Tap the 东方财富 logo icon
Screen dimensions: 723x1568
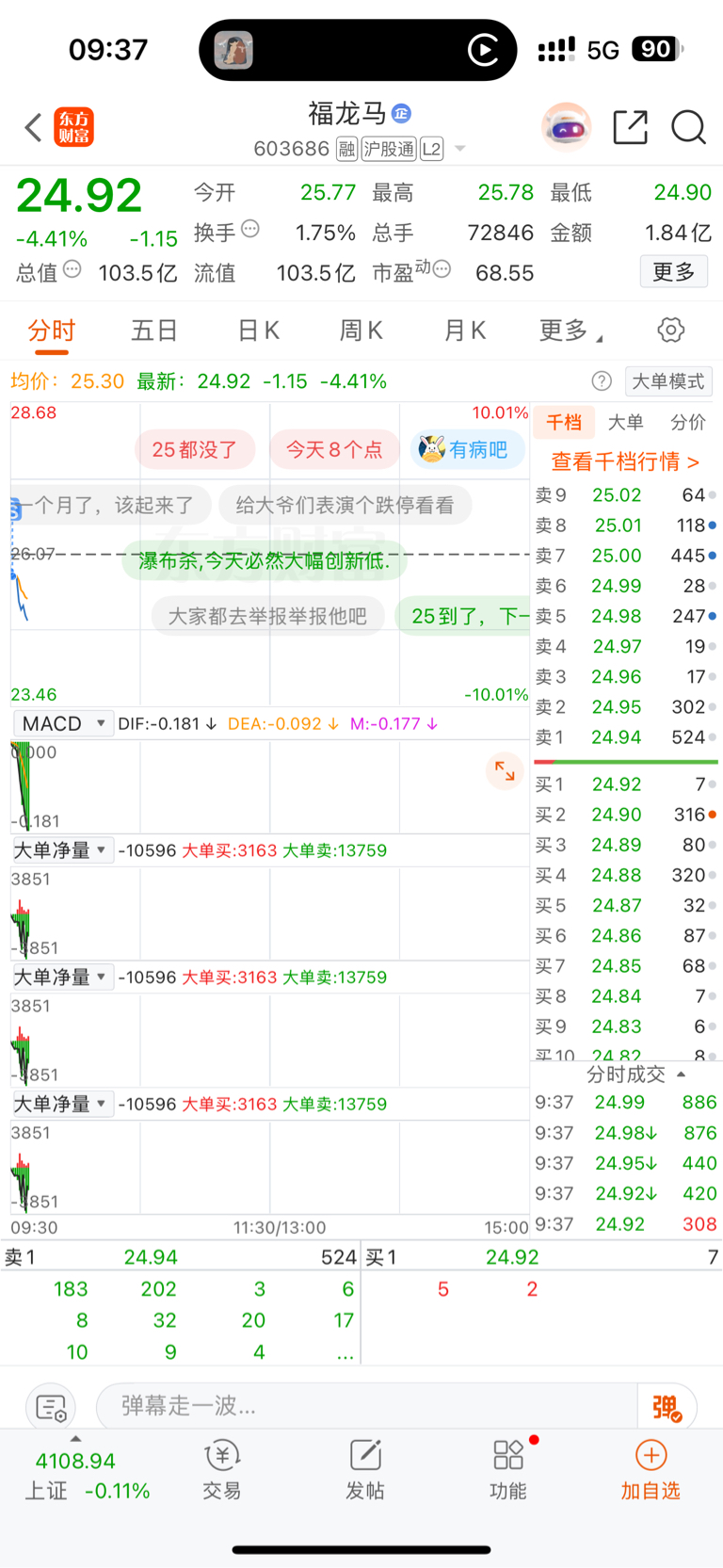74,127
